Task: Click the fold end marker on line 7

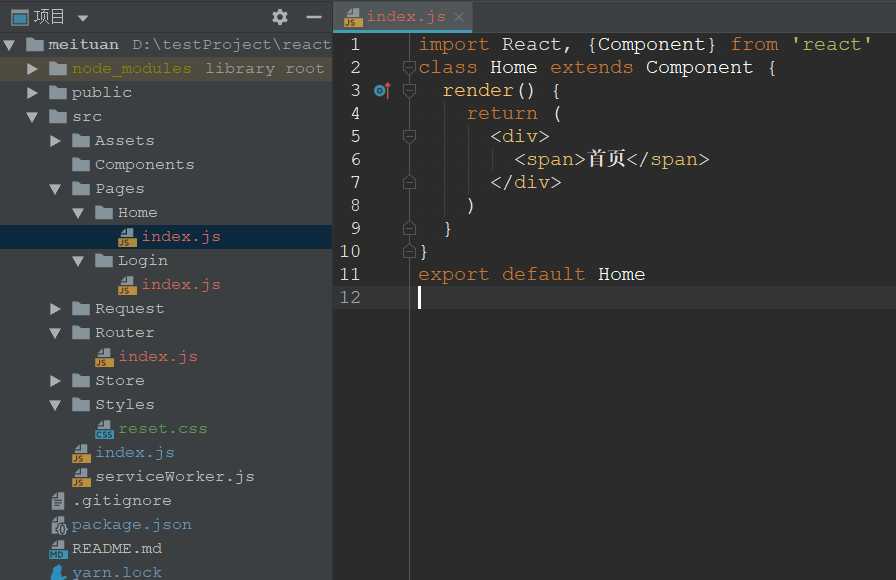Action: pos(409,182)
